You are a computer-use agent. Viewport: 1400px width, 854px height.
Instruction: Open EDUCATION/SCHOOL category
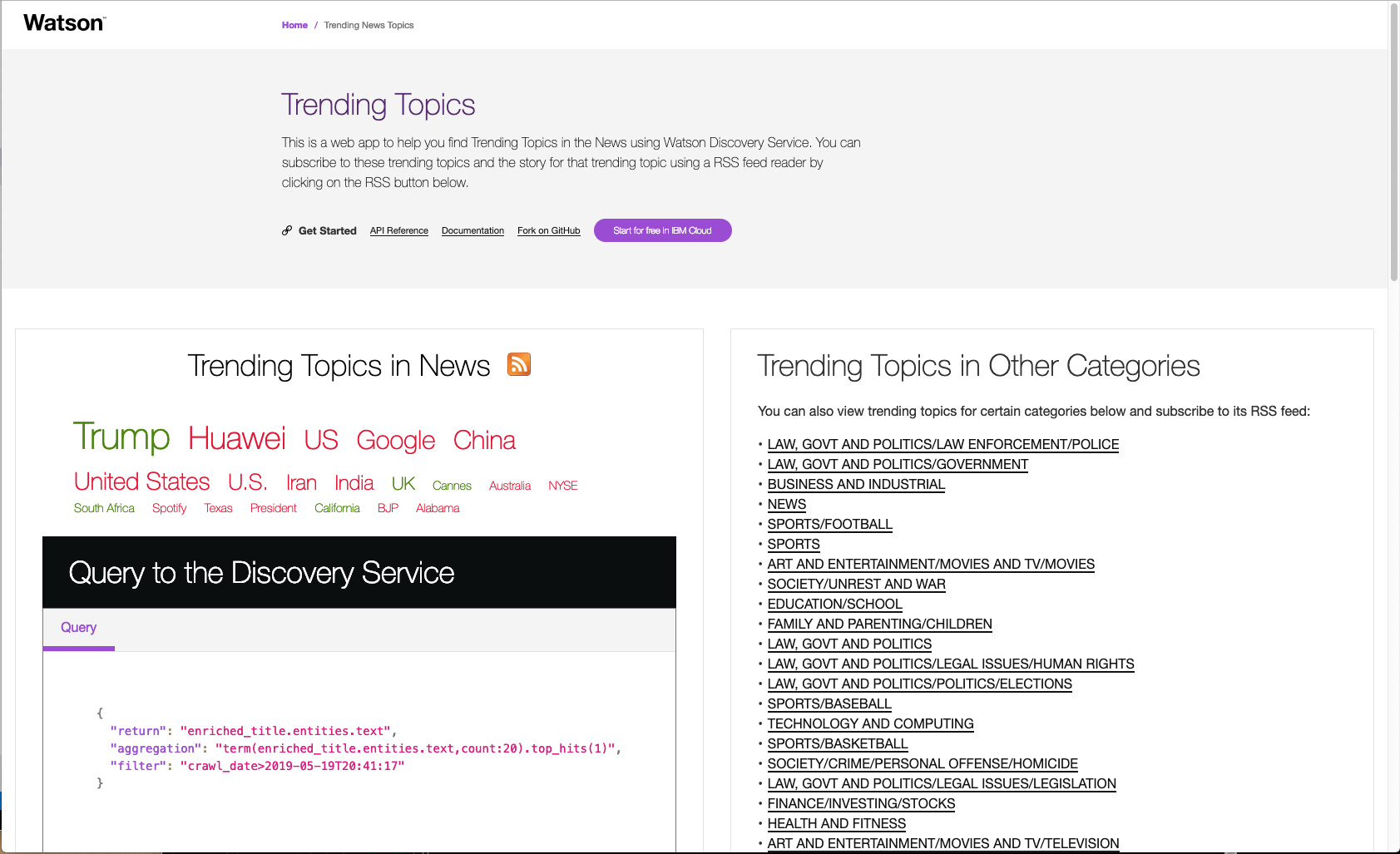[x=835, y=605]
